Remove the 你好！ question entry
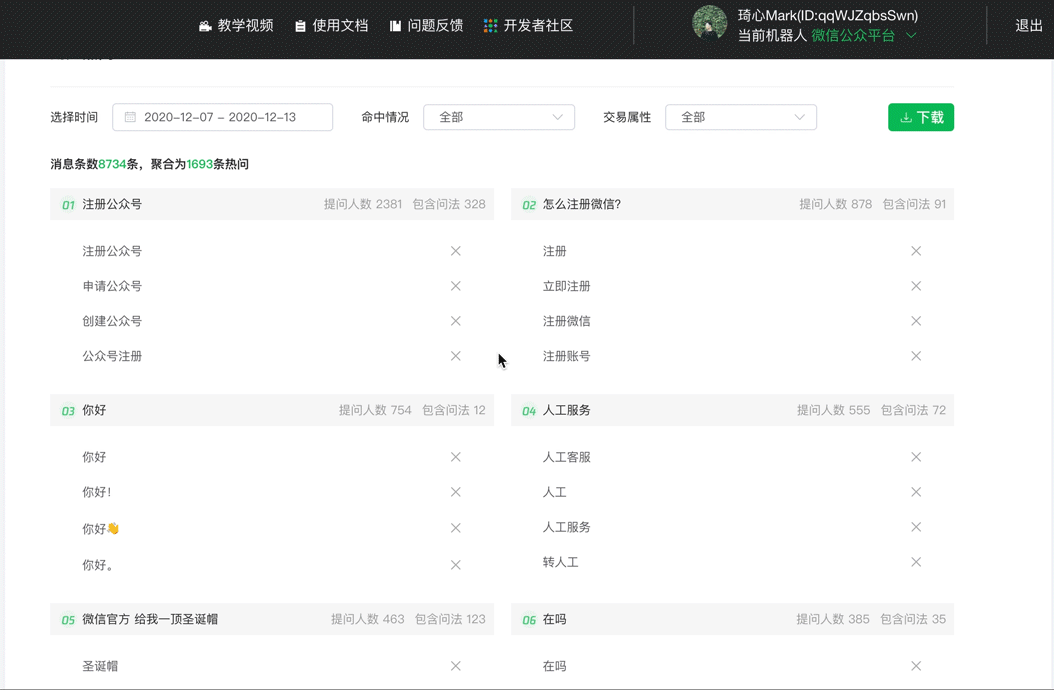The height and width of the screenshot is (690, 1054). 455,492
